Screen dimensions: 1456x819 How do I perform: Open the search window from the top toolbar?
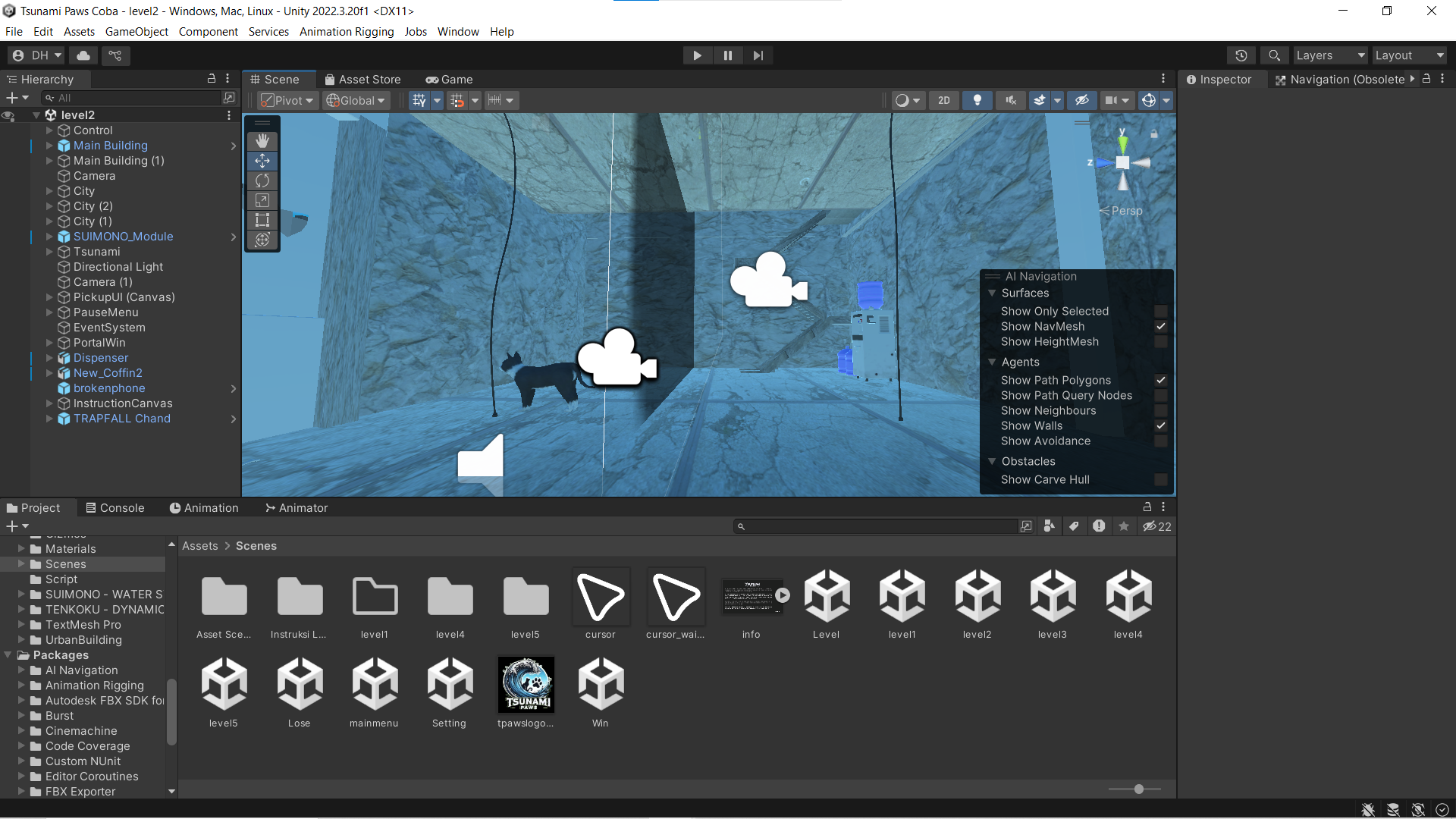[1273, 55]
